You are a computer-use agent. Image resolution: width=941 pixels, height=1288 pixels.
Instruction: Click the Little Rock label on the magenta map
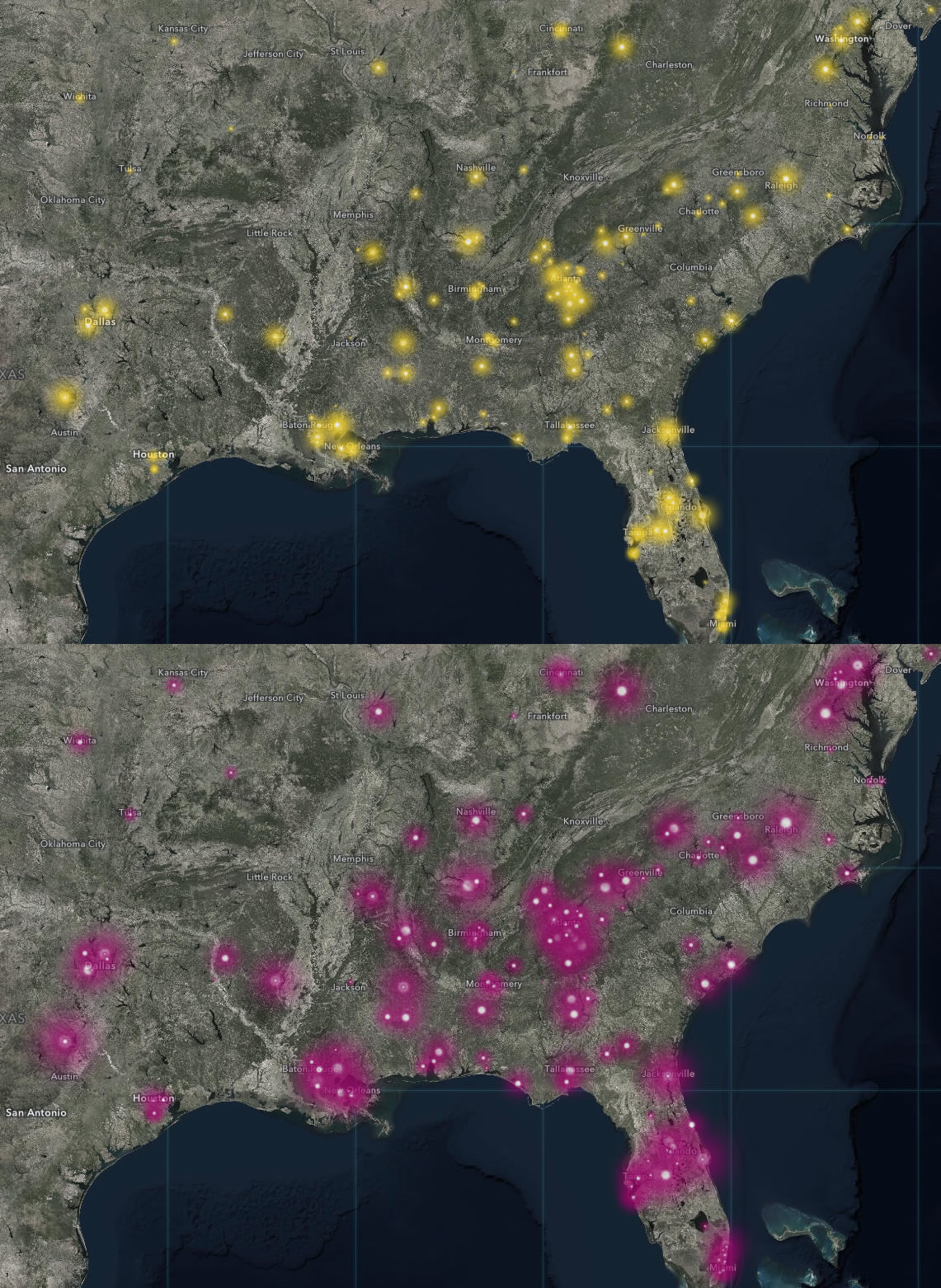tap(270, 877)
